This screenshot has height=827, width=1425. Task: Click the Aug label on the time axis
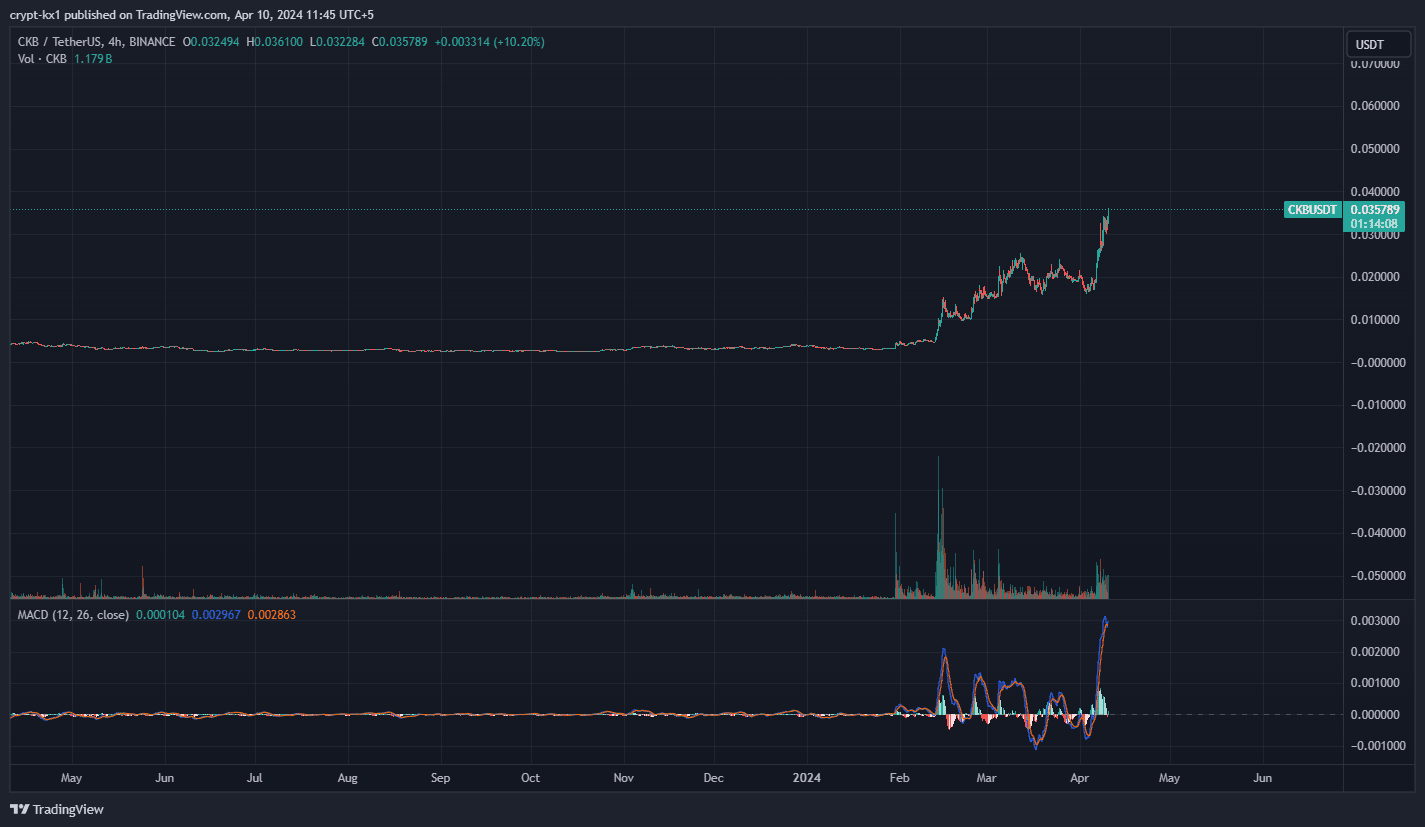pyautogui.click(x=348, y=777)
